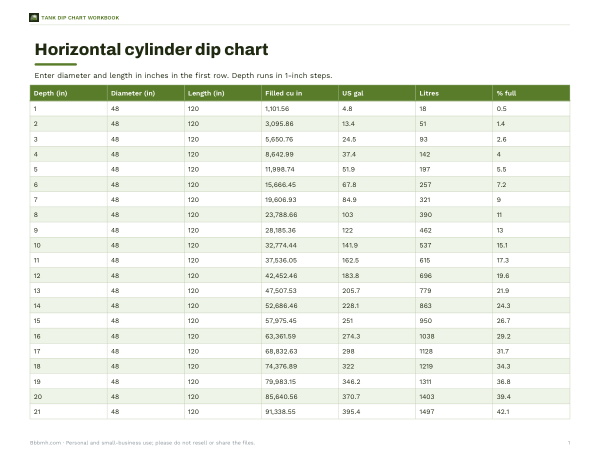Click the '52,686.46' filled cu in cell

[x=300, y=306]
